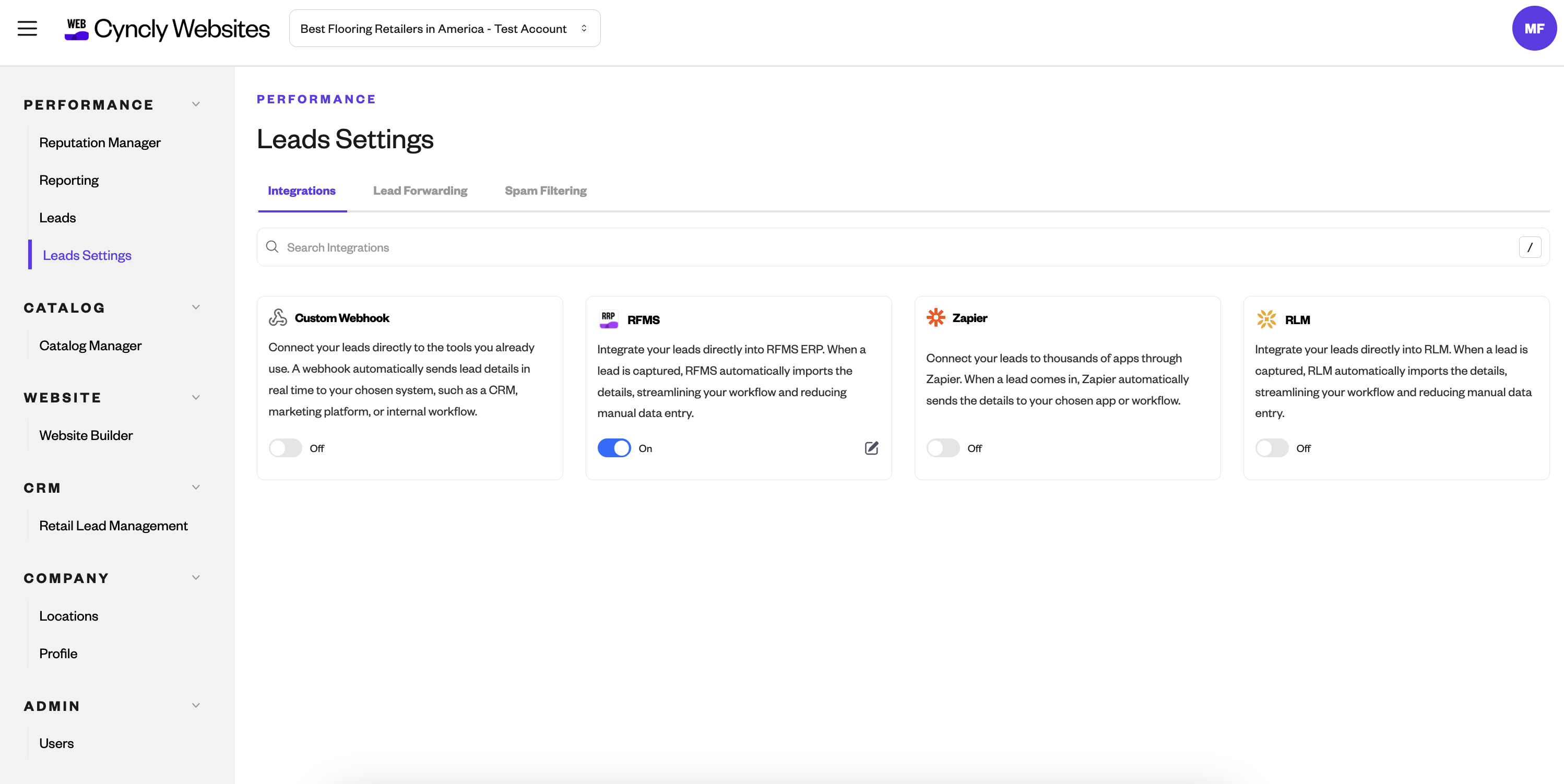Viewport: 1564px width, 784px height.
Task: Click the RFMS card title
Action: pyautogui.click(x=643, y=320)
